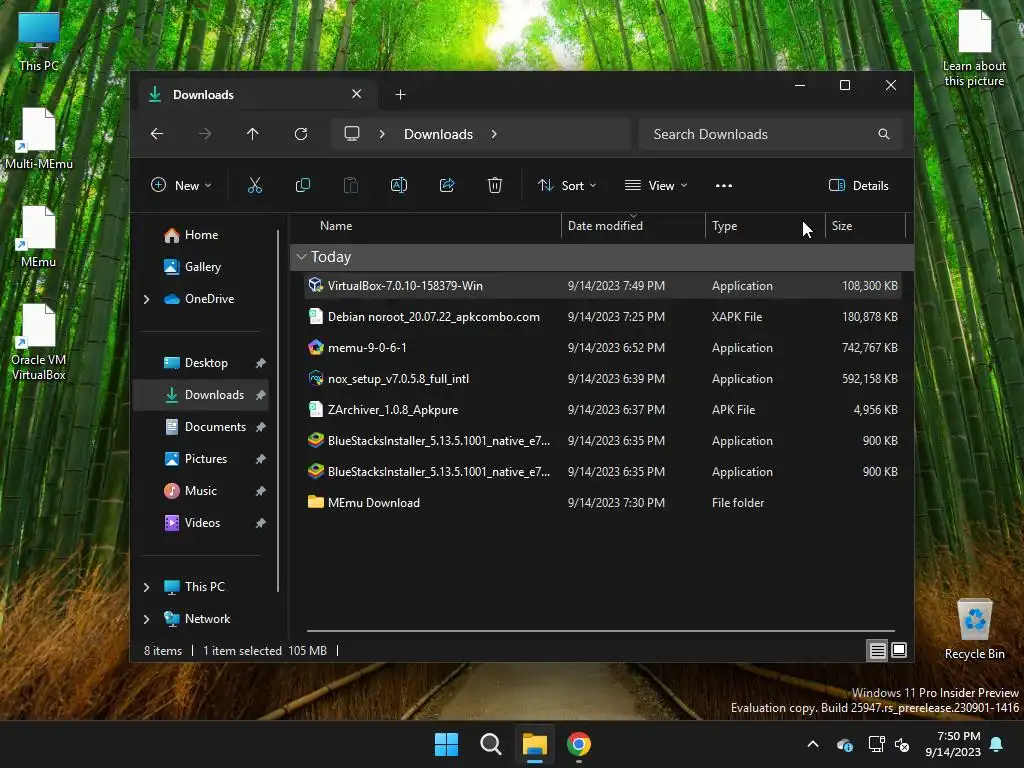Collapse the Today group
1024x768 pixels.
click(301, 257)
